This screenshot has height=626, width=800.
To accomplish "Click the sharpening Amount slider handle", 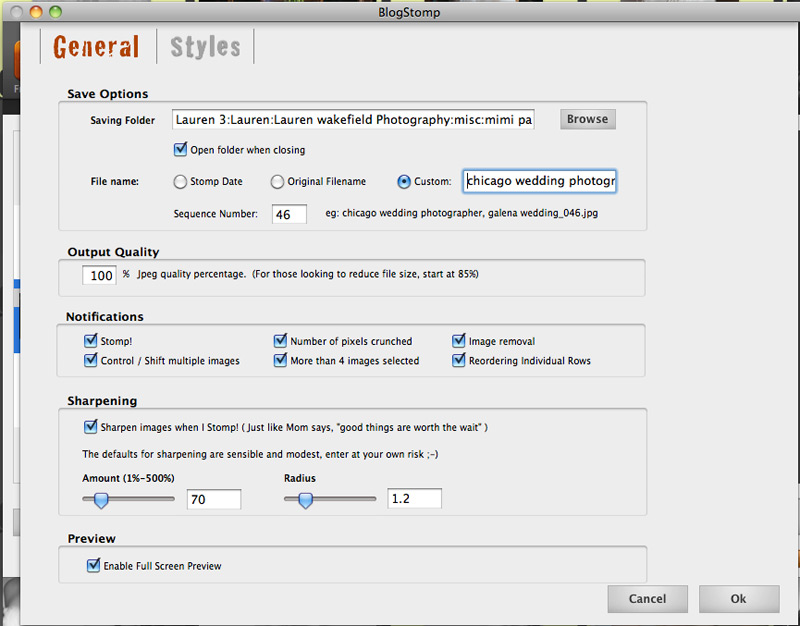I will pyautogui.click(x=101, y=500).
